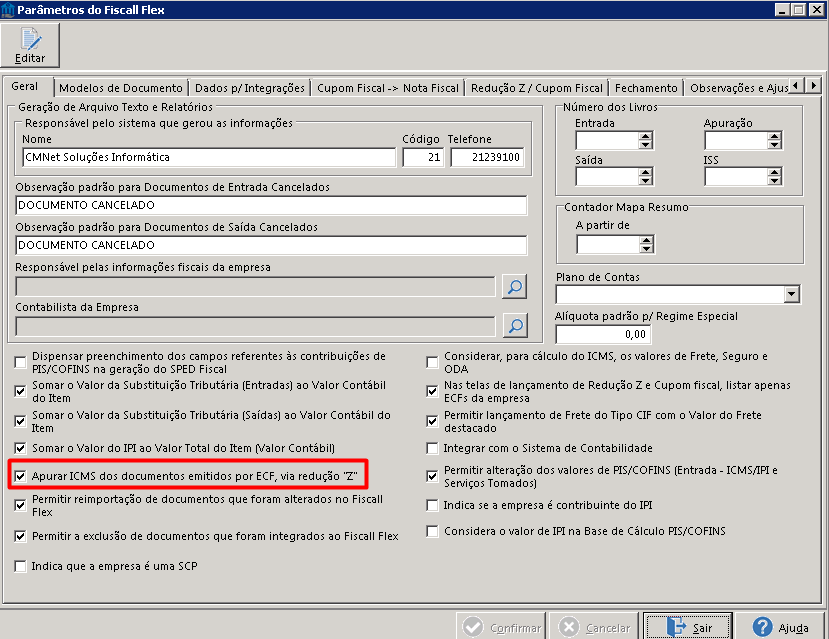829x639 pixels.
Task: Click the Fiscall Flex title bar icon
Action: (8, 10)
